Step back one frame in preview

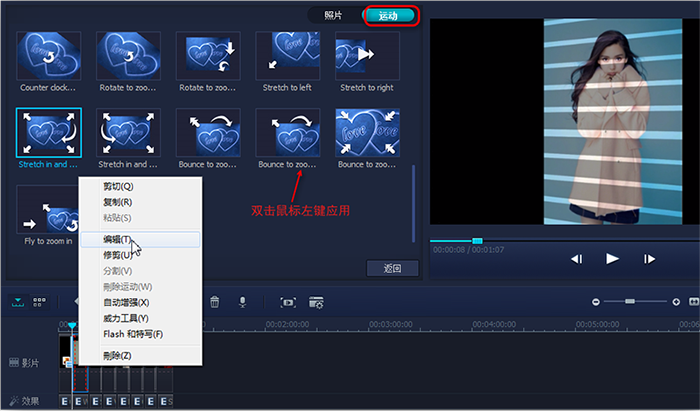tap(576, 259)
